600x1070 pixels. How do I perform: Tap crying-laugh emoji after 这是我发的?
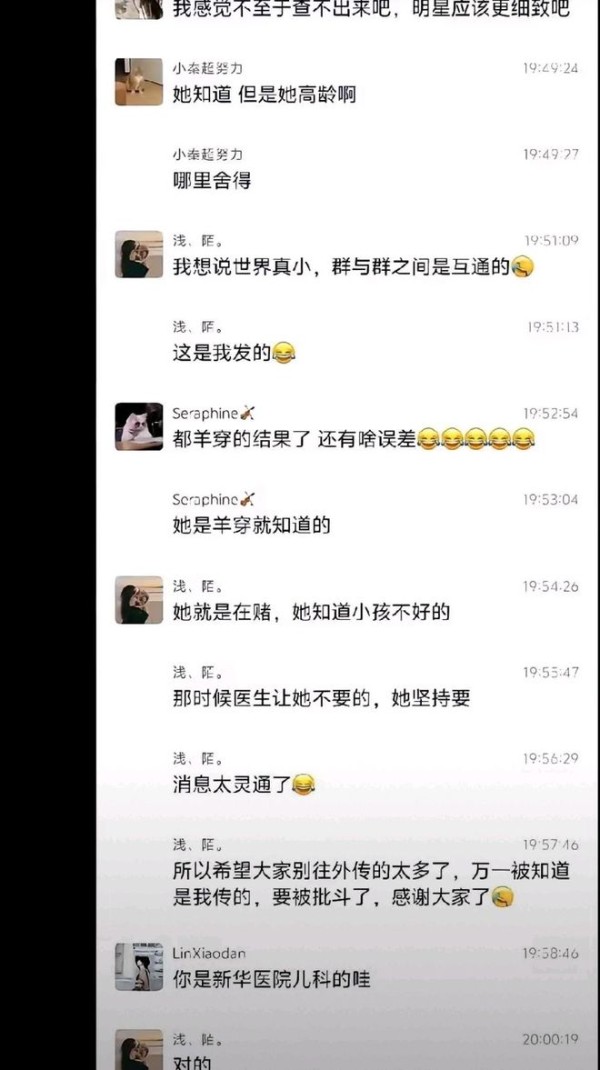click(x=283, y=353)
